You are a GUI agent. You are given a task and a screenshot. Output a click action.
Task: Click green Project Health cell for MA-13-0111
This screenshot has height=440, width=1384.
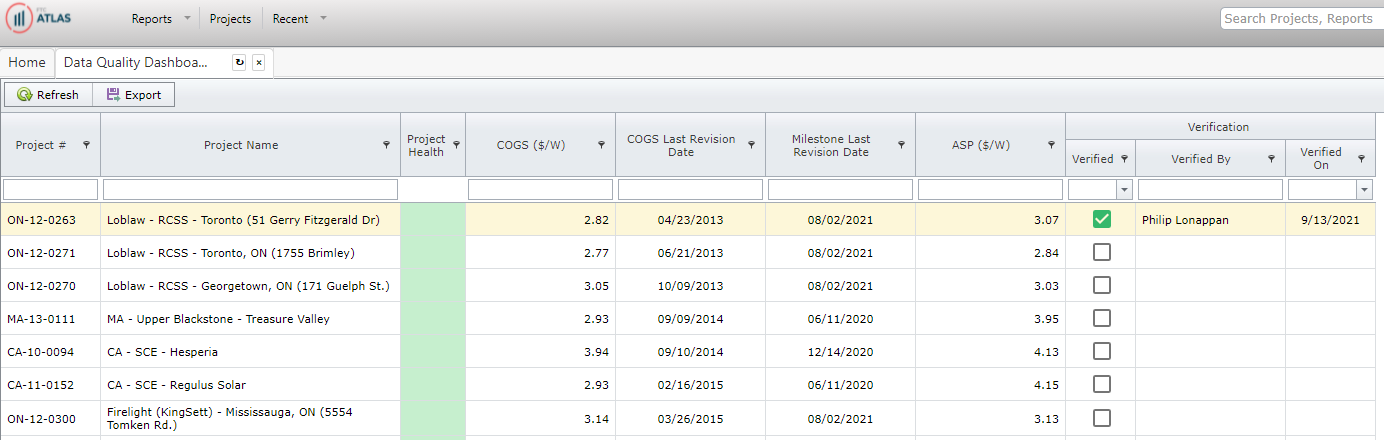[x=433, y=318]
